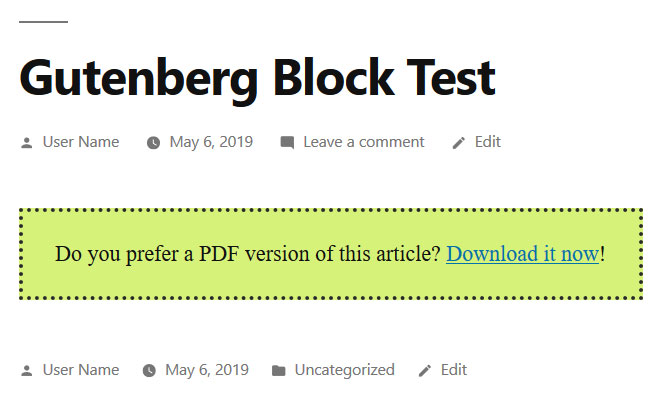Click the pencil icon after Uncategorized
Screen dimensions: 657x414
point(425,371)
